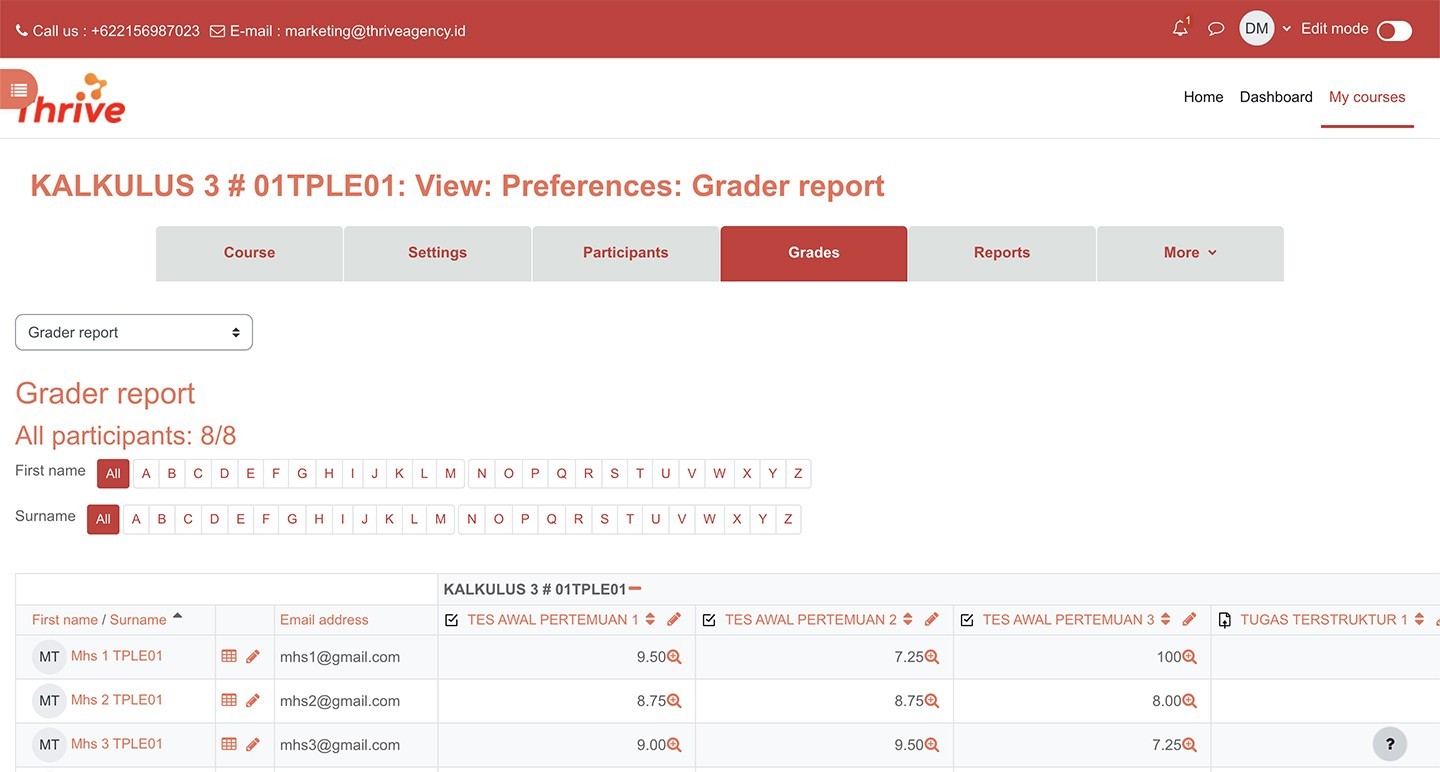The image size is (1440, 772).
Task: Sort by TES AWAL PERTEMUAN 2 arrows
Action: click(x=908, y=620)
